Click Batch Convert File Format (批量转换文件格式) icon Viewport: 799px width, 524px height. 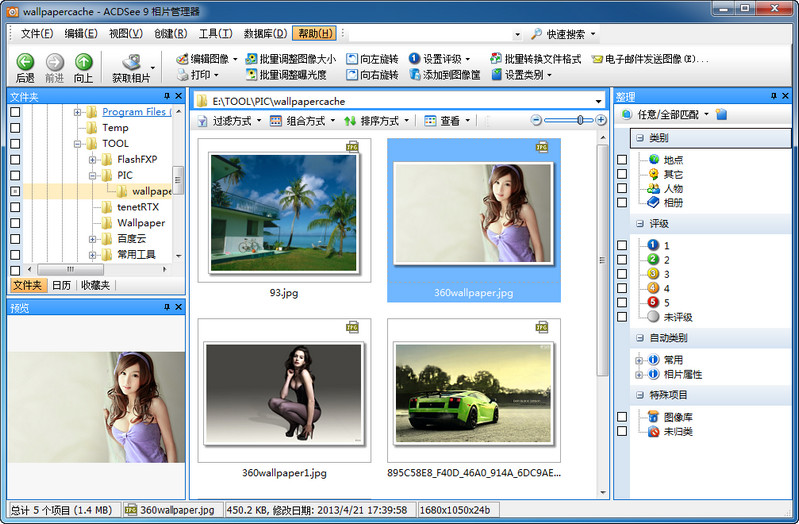tap(496, 59)
